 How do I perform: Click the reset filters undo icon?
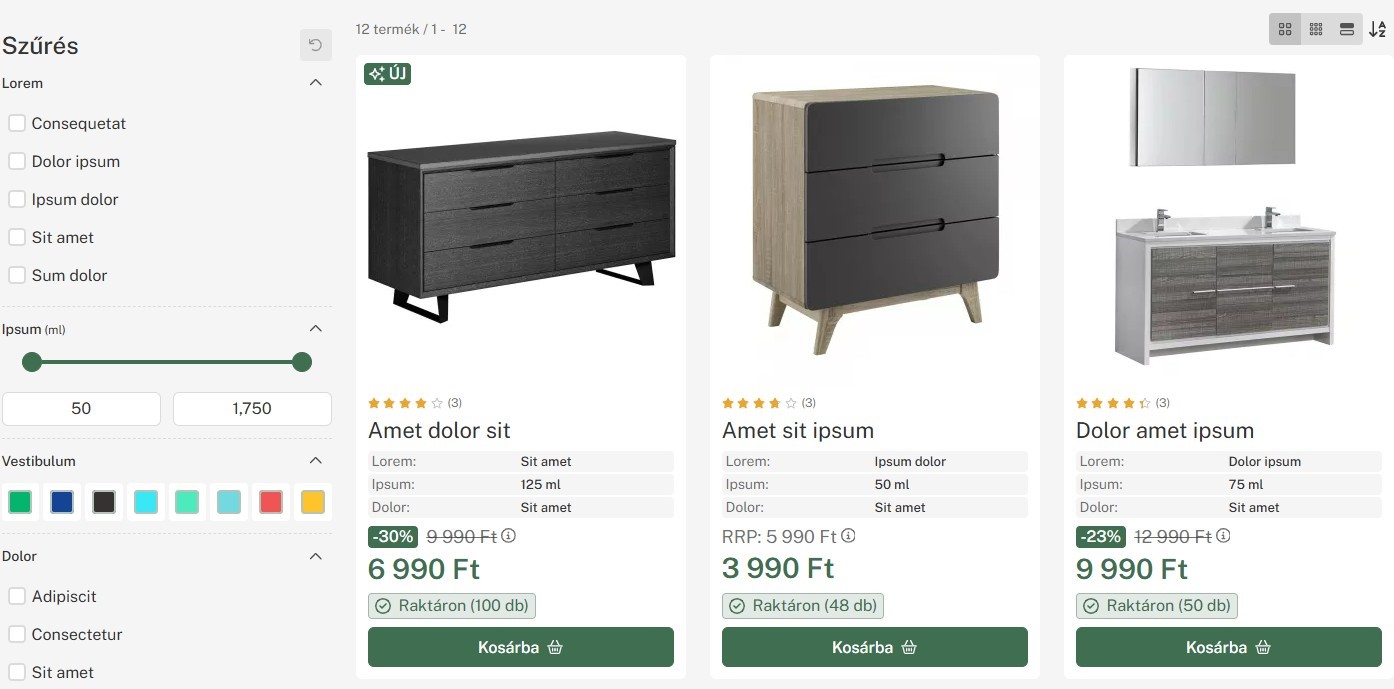[315, 45]
